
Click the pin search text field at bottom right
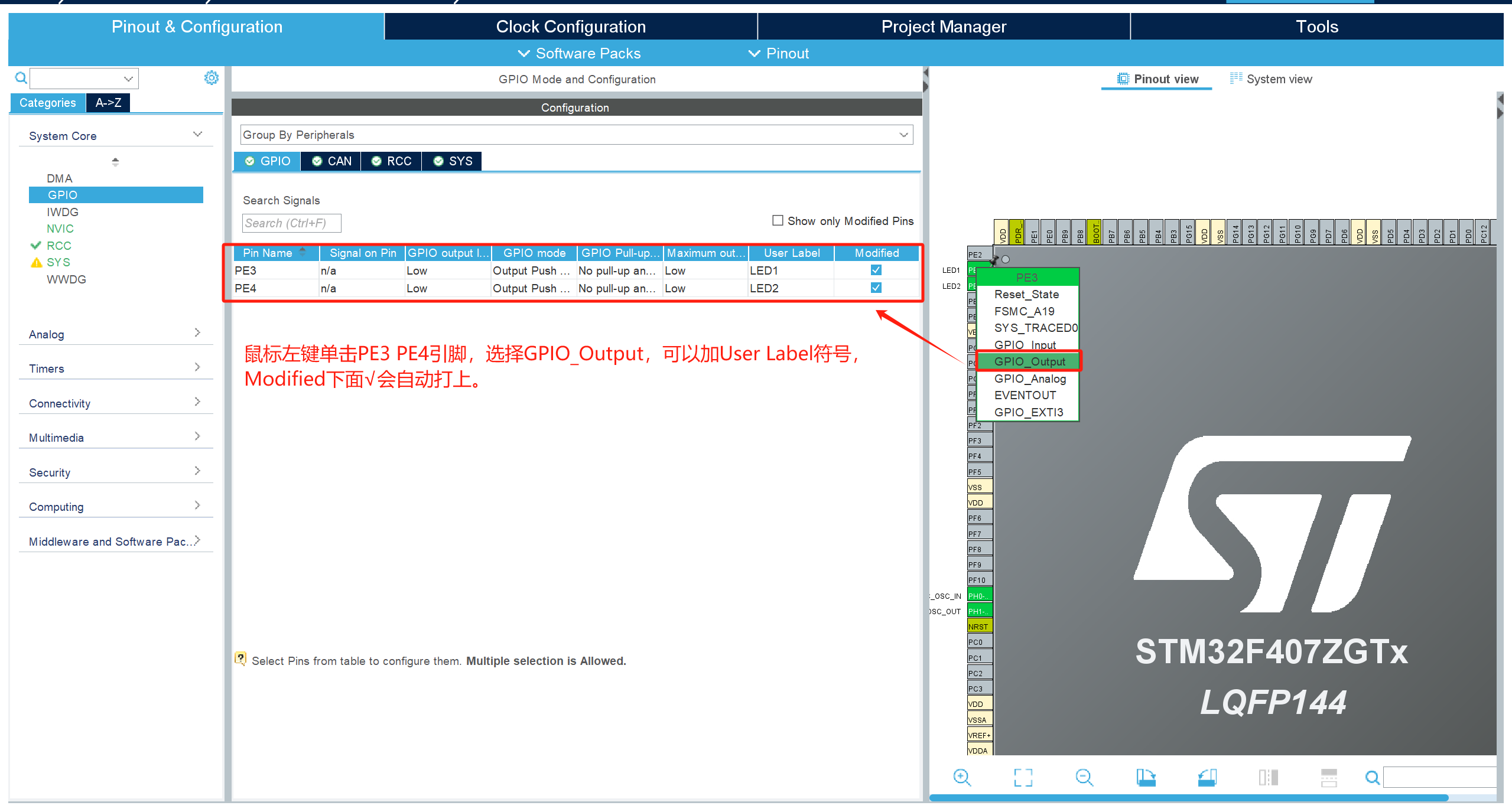click(1440, 778)
